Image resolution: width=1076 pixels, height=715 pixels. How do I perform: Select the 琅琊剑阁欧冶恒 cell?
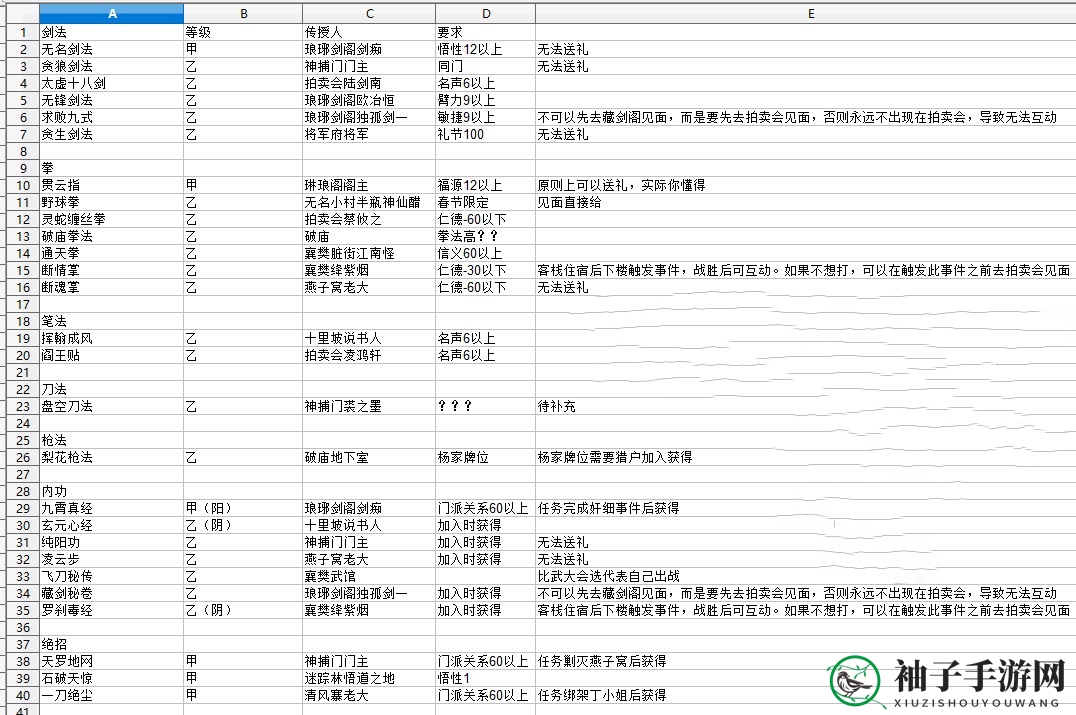pyautogui.click(x=369, y=100)
